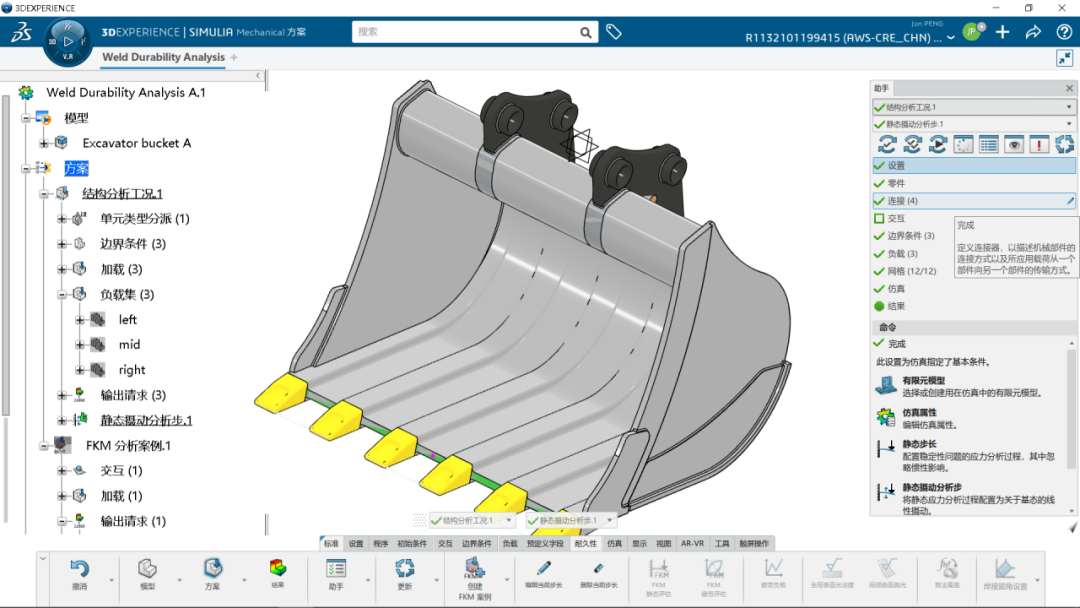Expand the Excavator bucket A tree node

coord(43,143)
